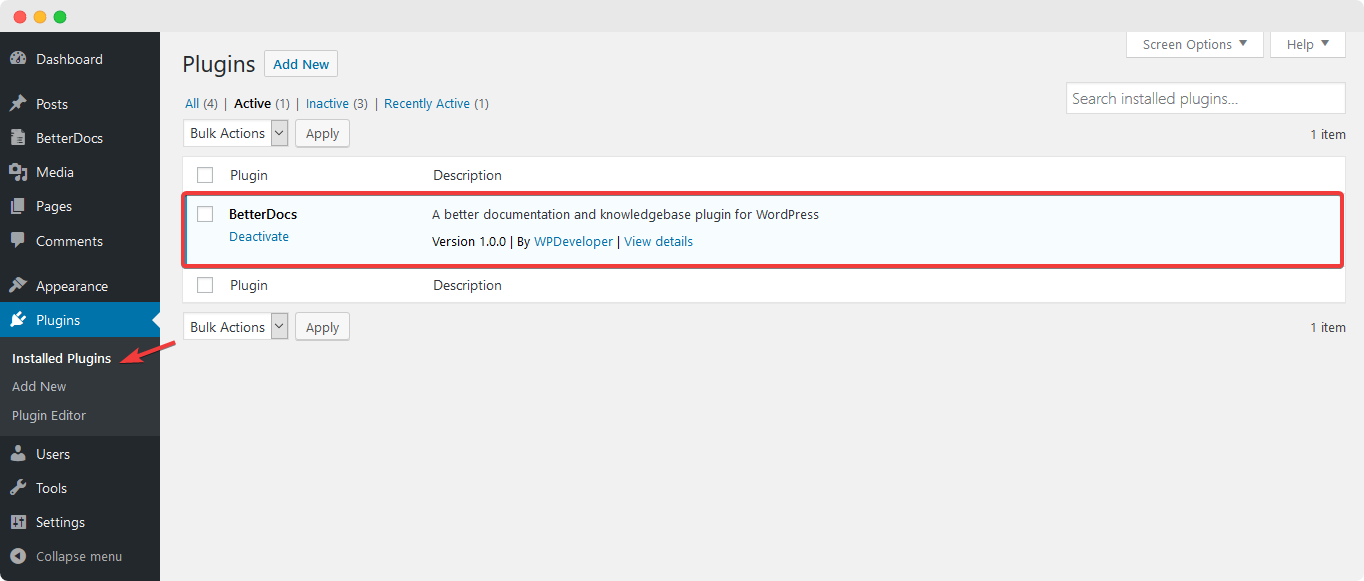Click the Media icon in sidebar

tap(18, 172)
